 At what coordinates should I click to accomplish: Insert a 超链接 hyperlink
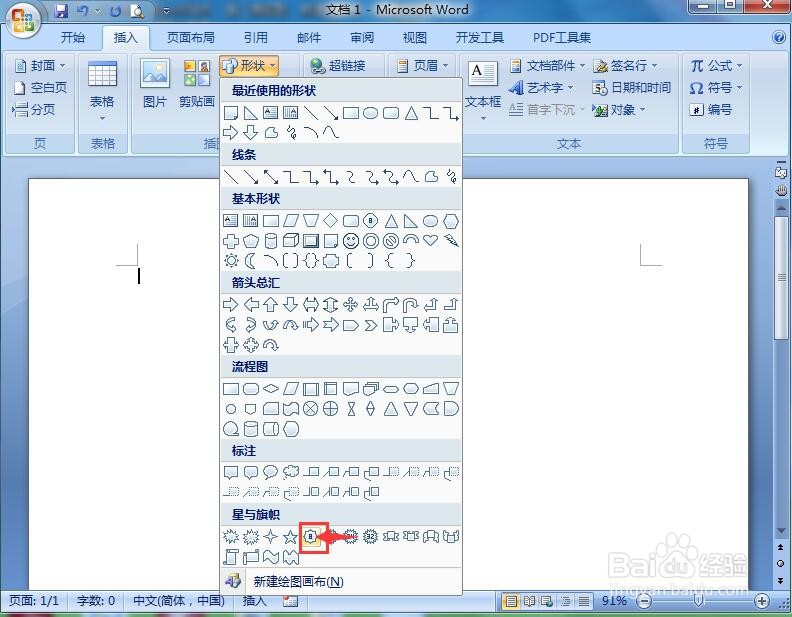337,66
